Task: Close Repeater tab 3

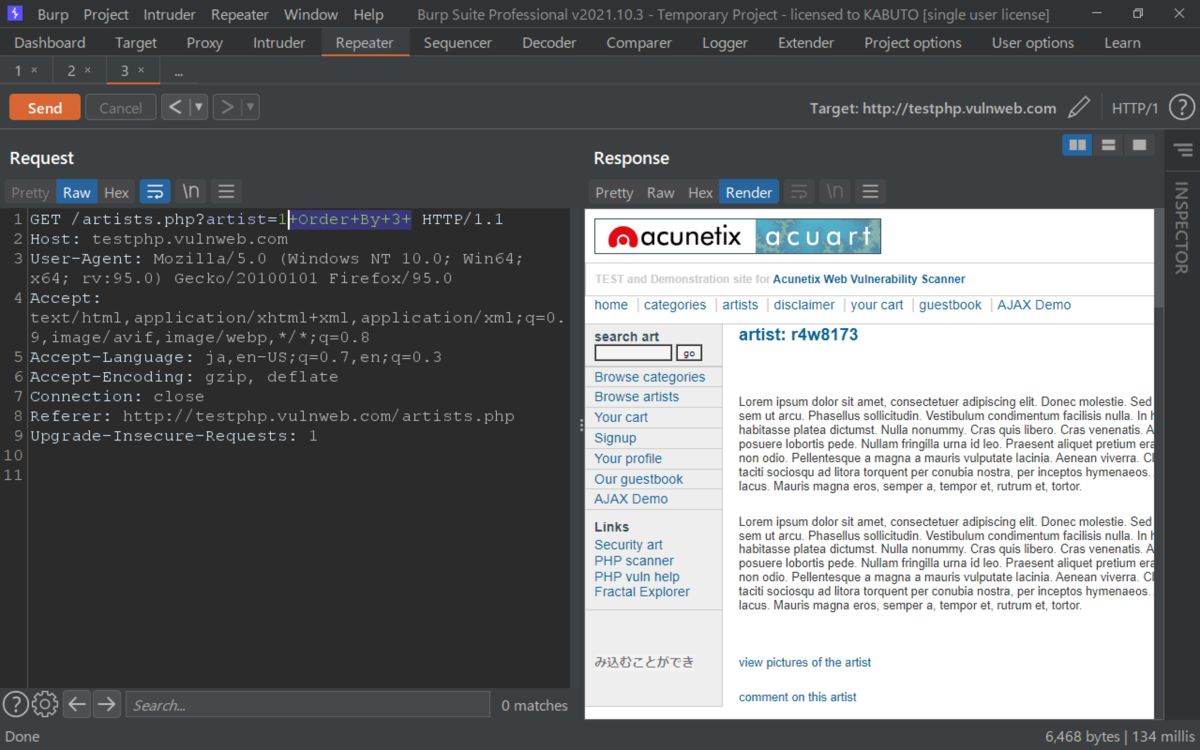Action: coord(141,70)
